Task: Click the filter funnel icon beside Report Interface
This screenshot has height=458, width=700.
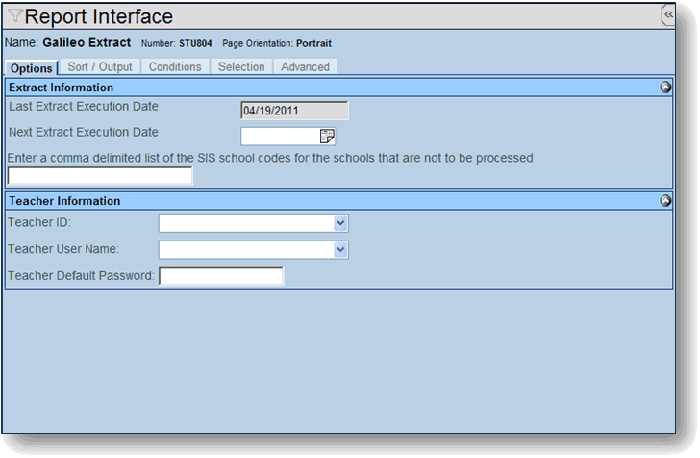Action: pyautogui.click(x=15, y=16)
